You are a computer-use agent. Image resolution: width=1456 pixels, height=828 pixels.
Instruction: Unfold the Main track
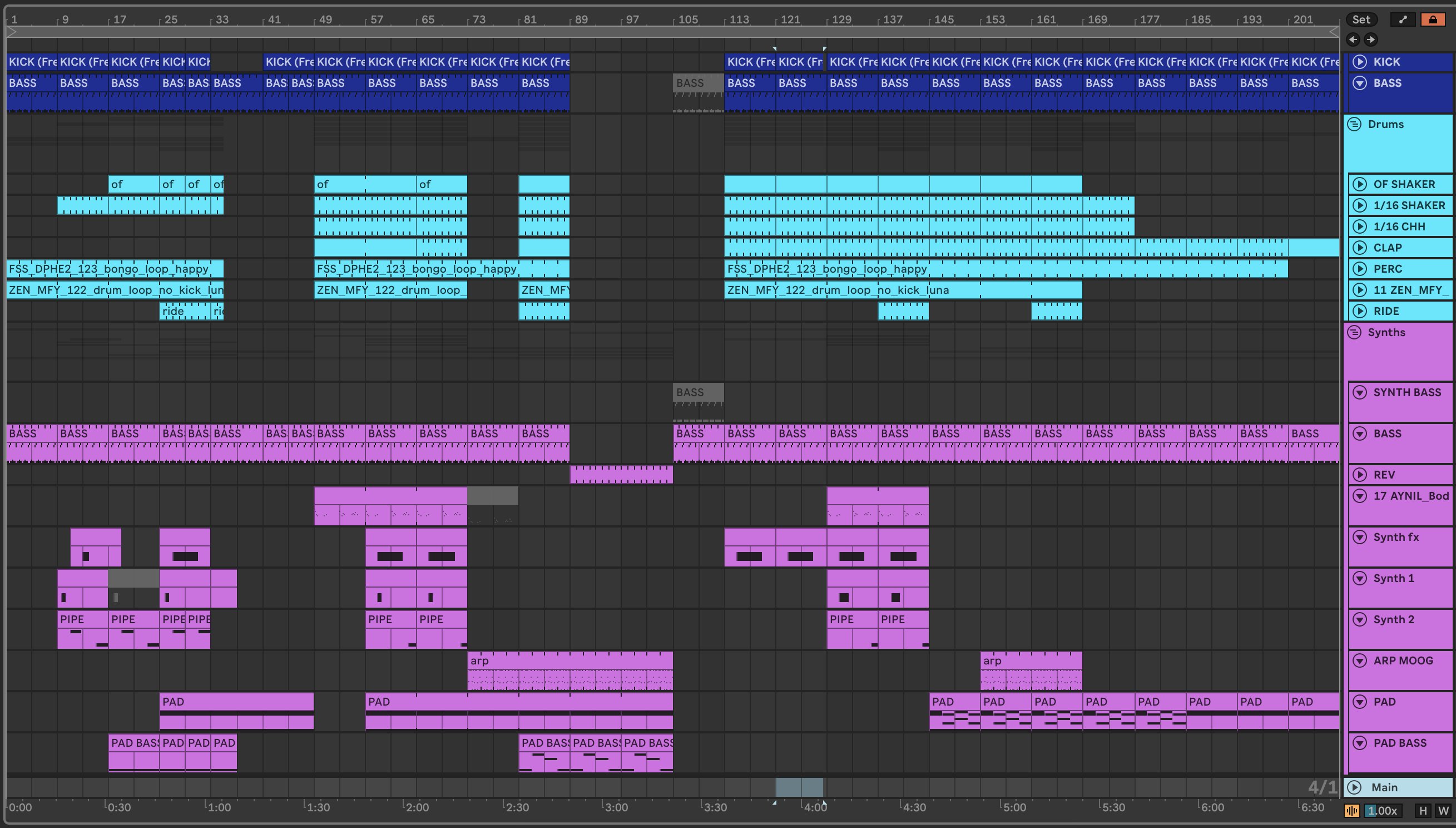(1355, 787)
